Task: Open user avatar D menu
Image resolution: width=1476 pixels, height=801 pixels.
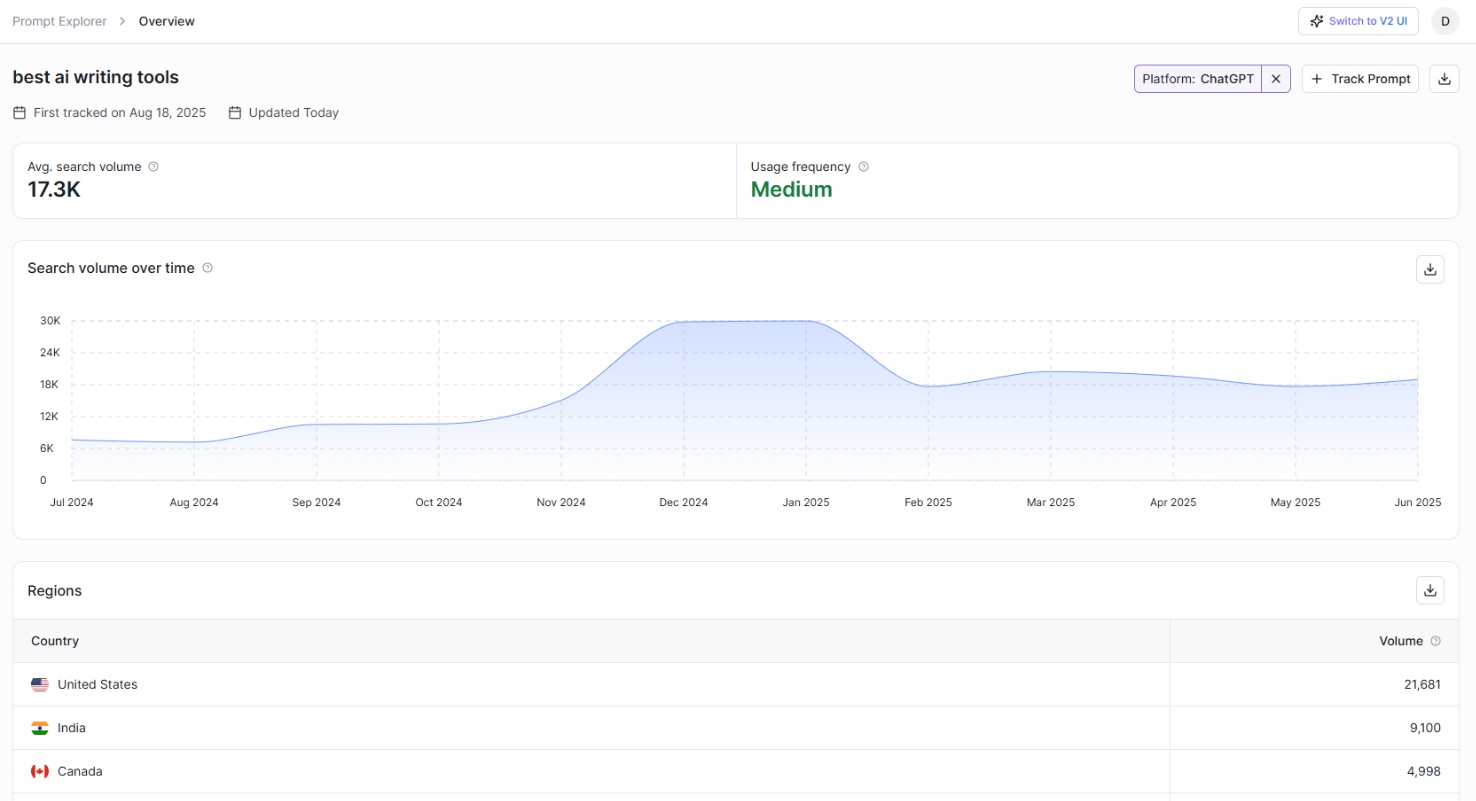Action: (x=1445, y=21)
